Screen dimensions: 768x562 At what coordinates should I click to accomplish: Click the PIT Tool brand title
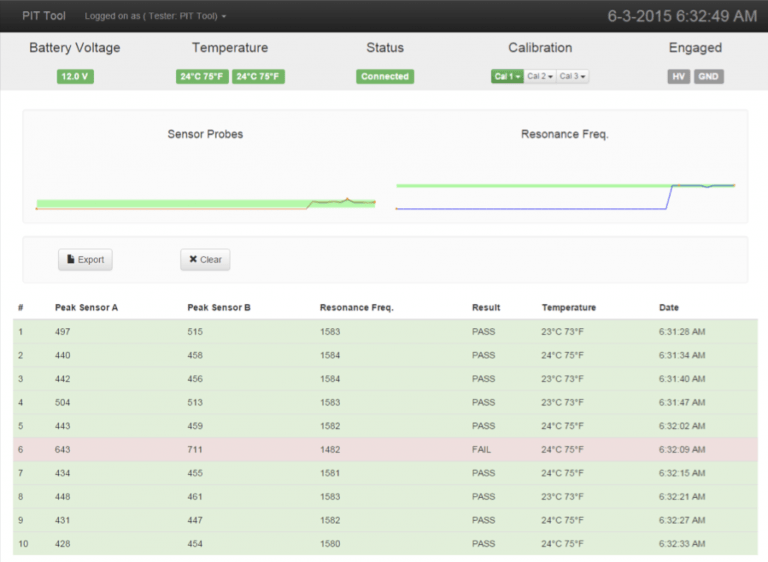44,16
